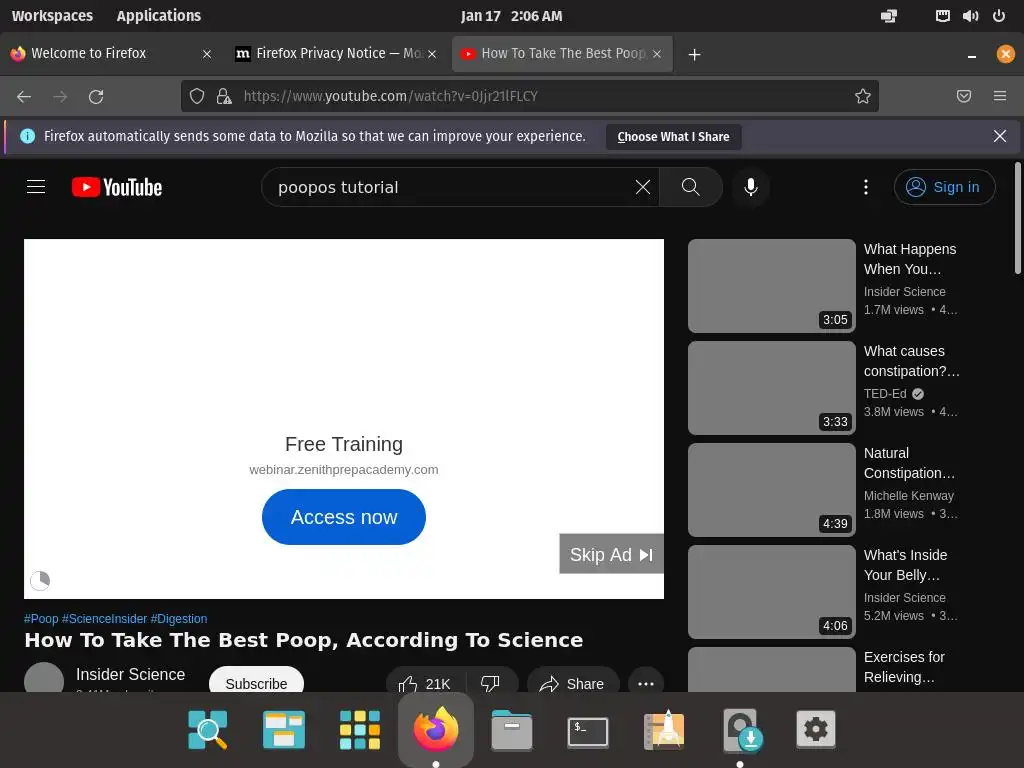Save page to Pocket
1024x768 pixels.
tap(963, 97)
